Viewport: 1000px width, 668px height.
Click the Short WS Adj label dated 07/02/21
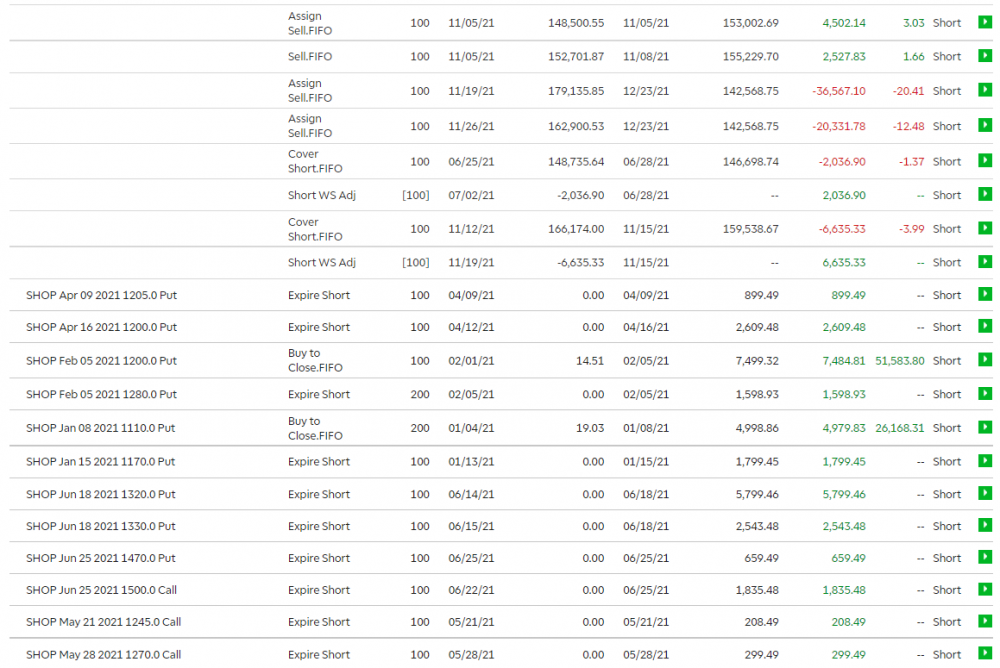(x=321, y=195)
